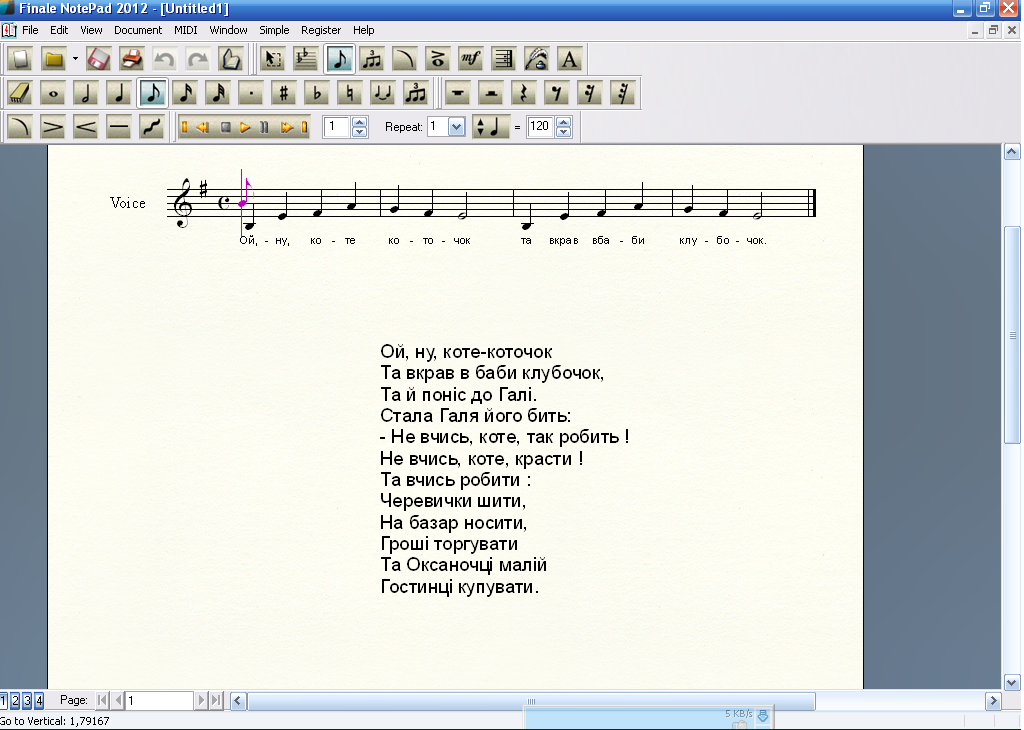The height and width of the screenshot is (730, 1024).
Task: Click the Save floppy disk icon
Action: click(97, 59)
